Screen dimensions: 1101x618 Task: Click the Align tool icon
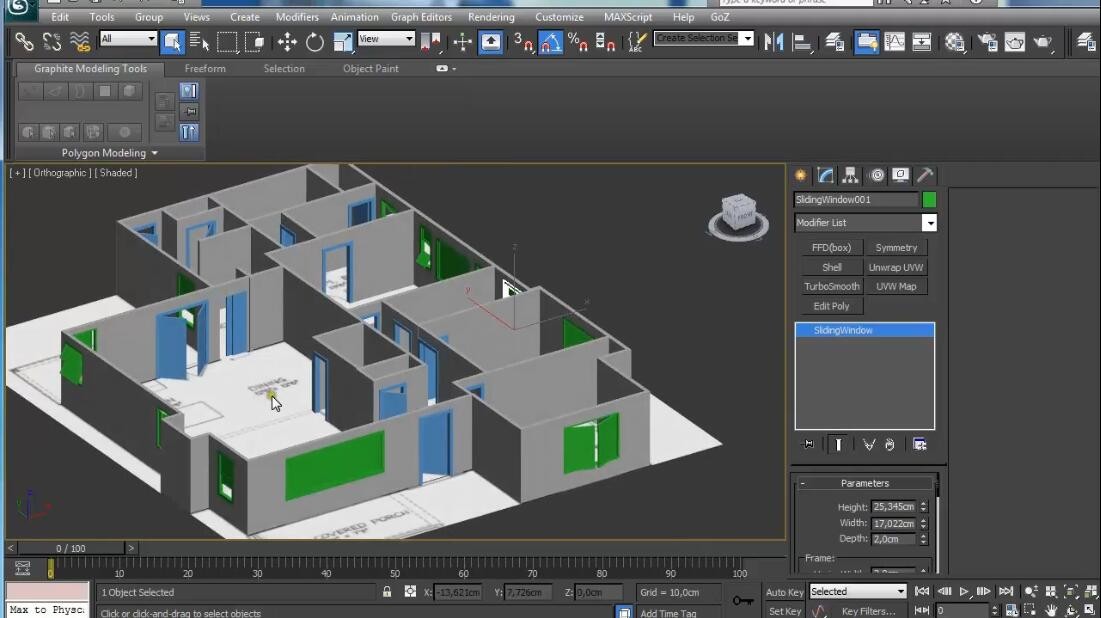pyautogui.click(x=801, y=42)
